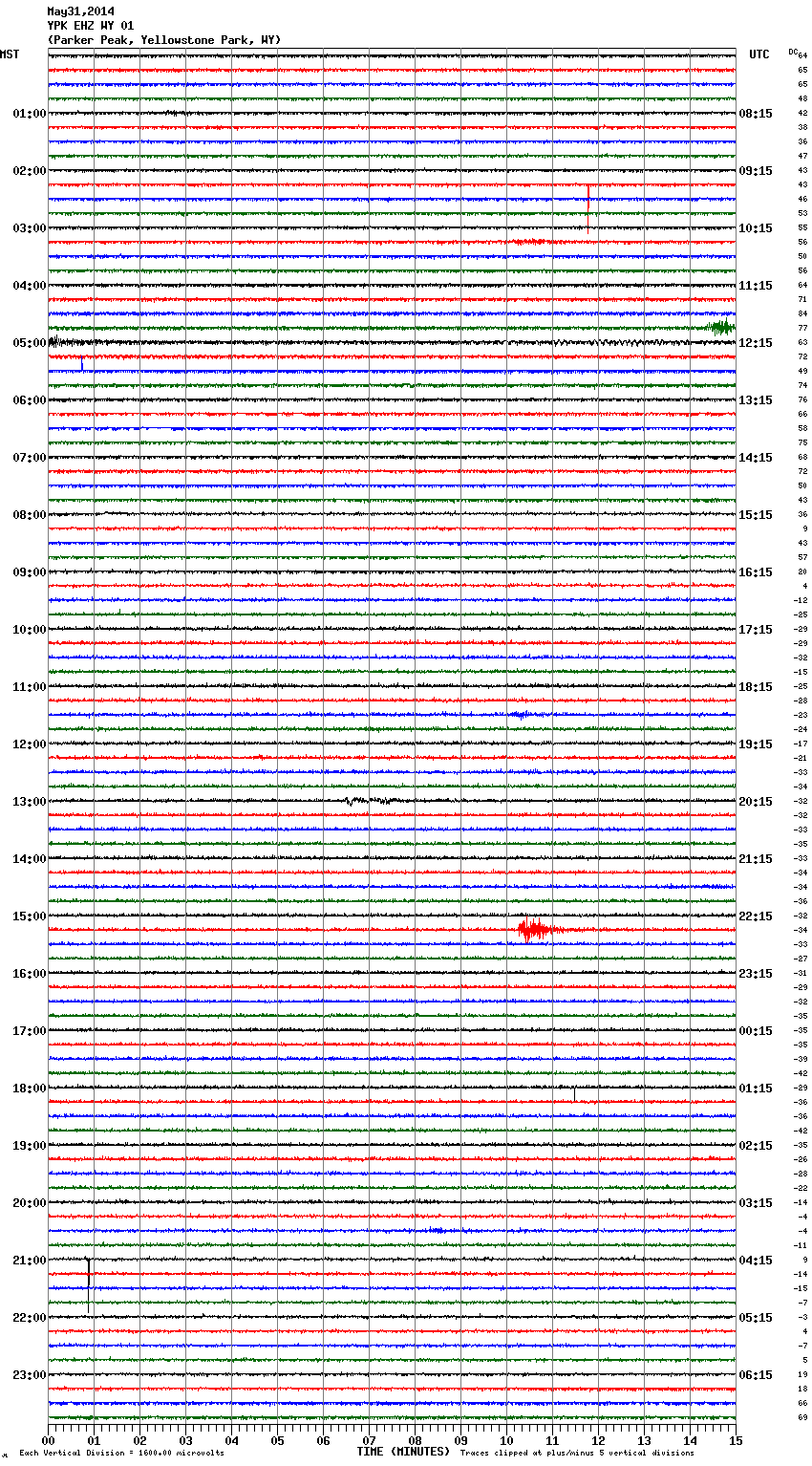Image resolution: width=812 pixels, height=1466 pixels.
Task: Select the 13:00 MST time label
Action: [x=30, y=802]
